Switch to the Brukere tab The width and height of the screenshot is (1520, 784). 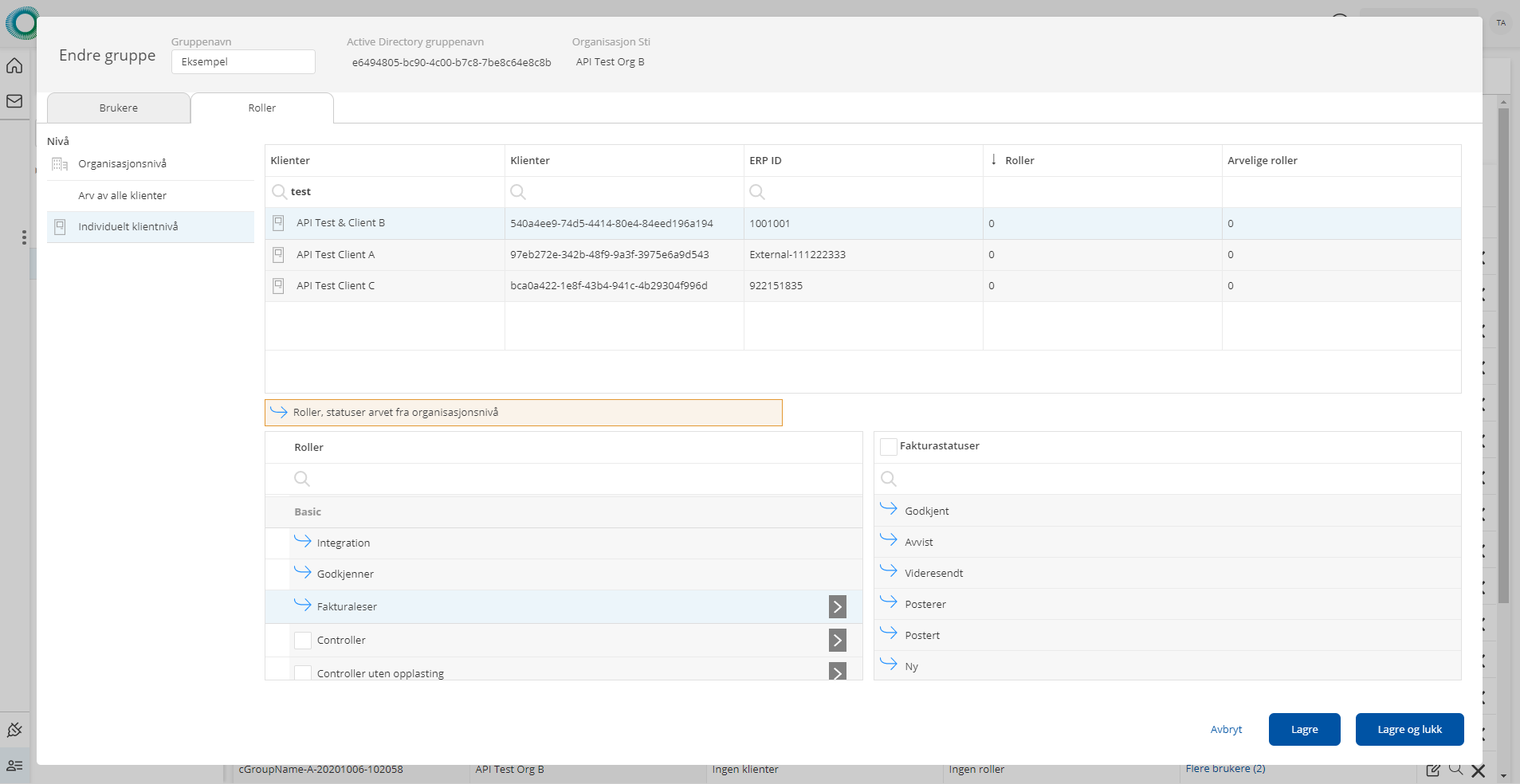119,108
